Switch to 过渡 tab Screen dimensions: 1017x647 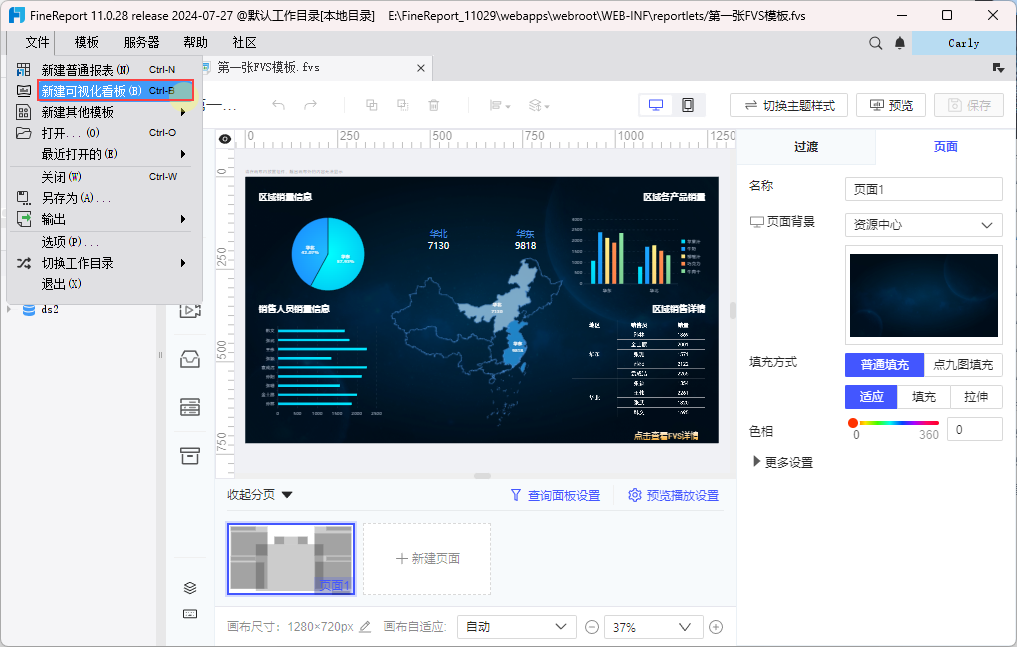pyautogui.click(x=806, y=147)
